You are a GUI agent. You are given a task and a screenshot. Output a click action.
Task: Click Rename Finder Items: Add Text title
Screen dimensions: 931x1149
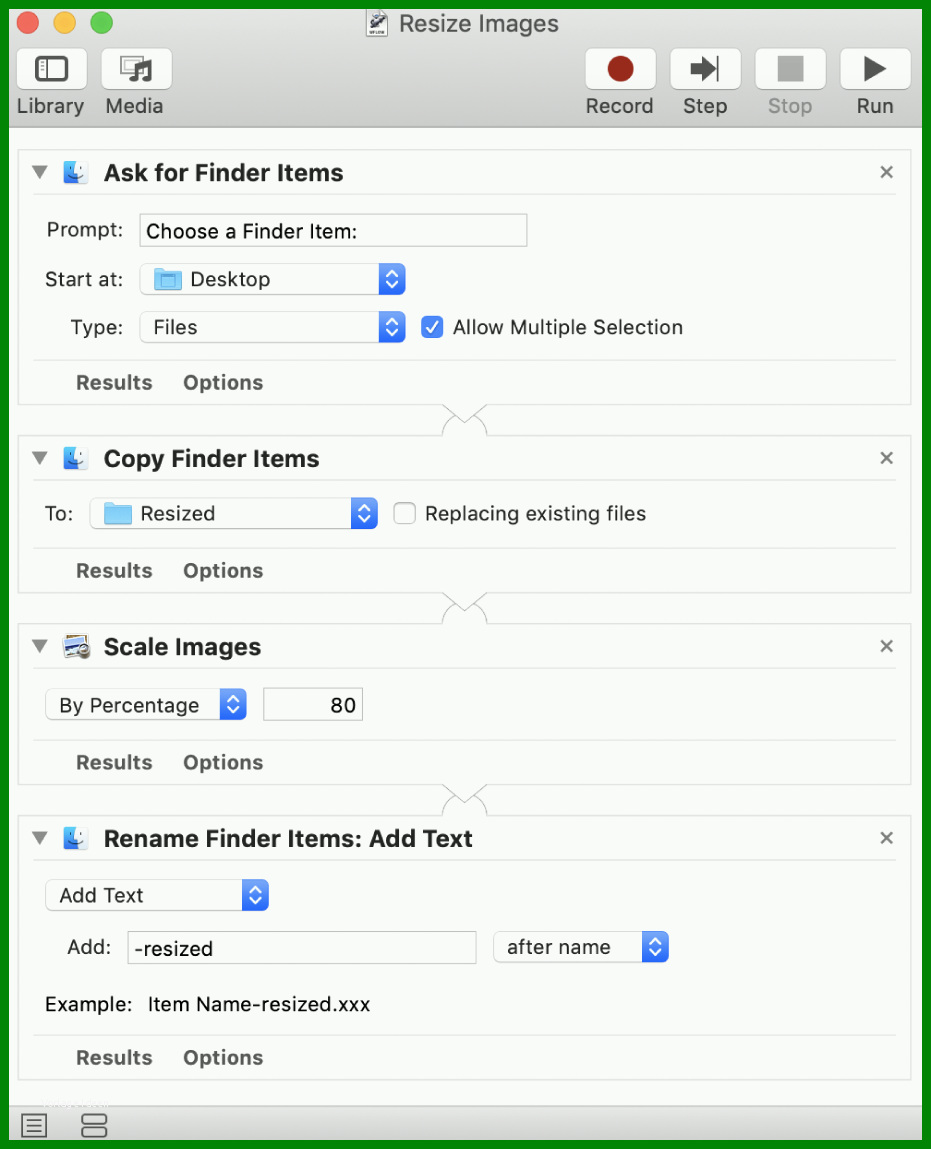click(x=288, y=838)
